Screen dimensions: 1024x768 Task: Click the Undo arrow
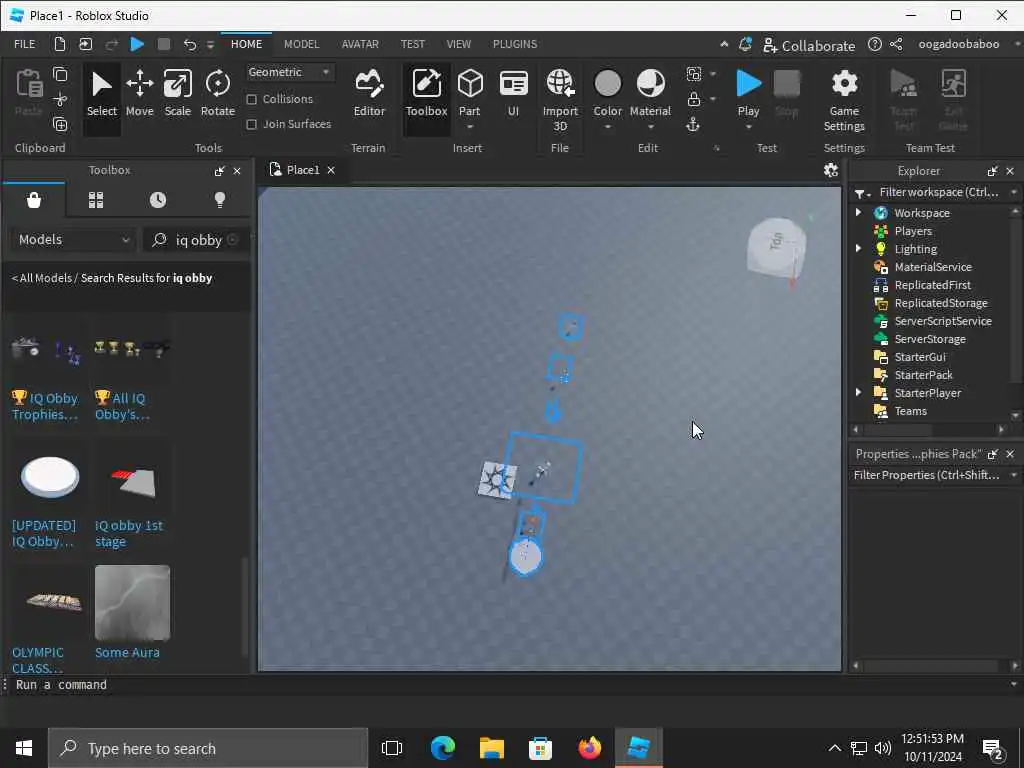[189, 44]
